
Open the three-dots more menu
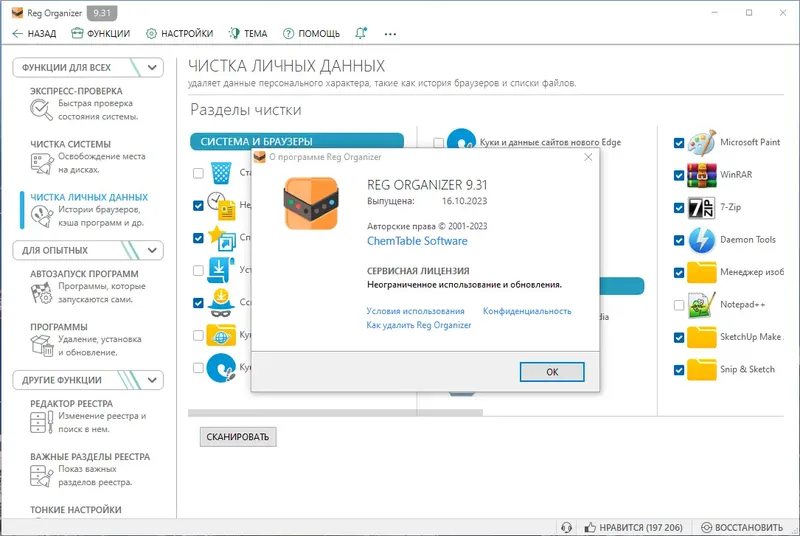pos(390,34)
